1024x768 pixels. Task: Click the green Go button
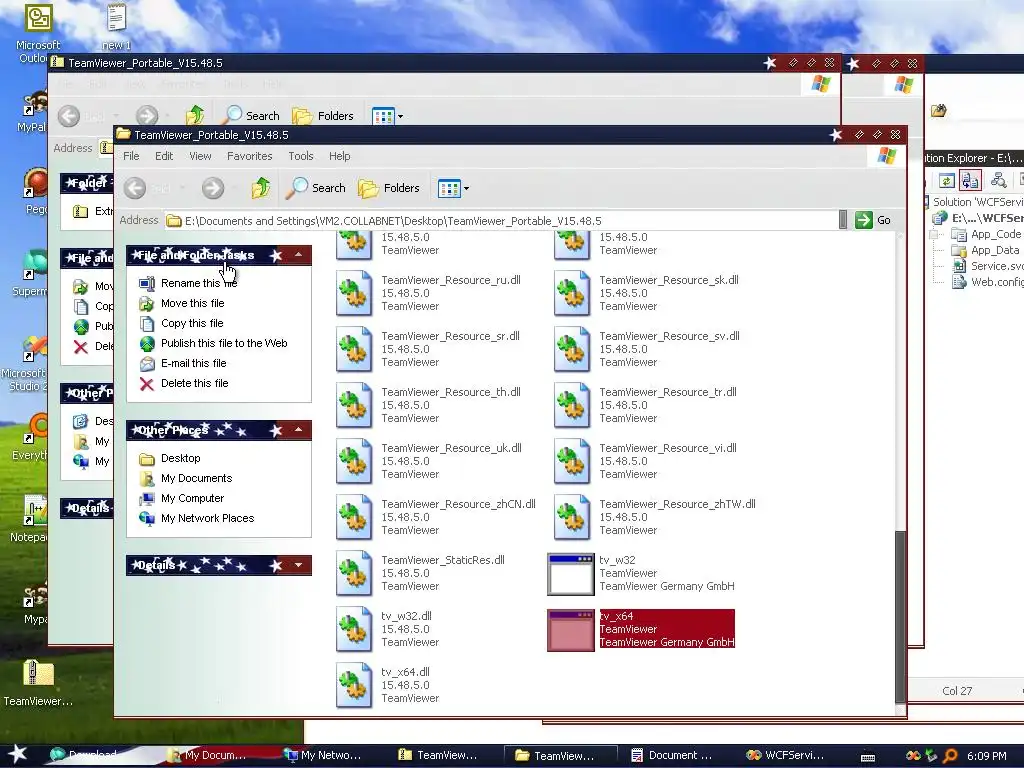[x=872, y=220]
